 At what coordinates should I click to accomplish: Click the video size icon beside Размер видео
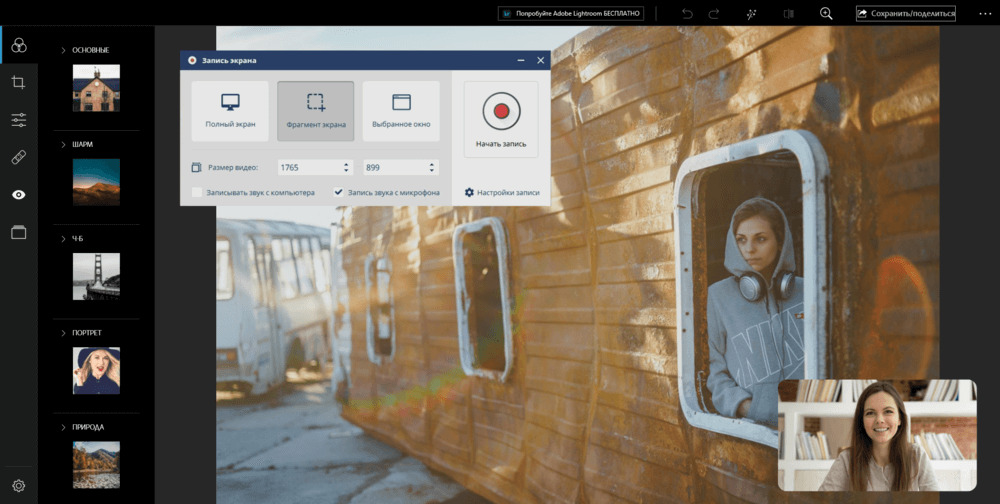(196, 168)
